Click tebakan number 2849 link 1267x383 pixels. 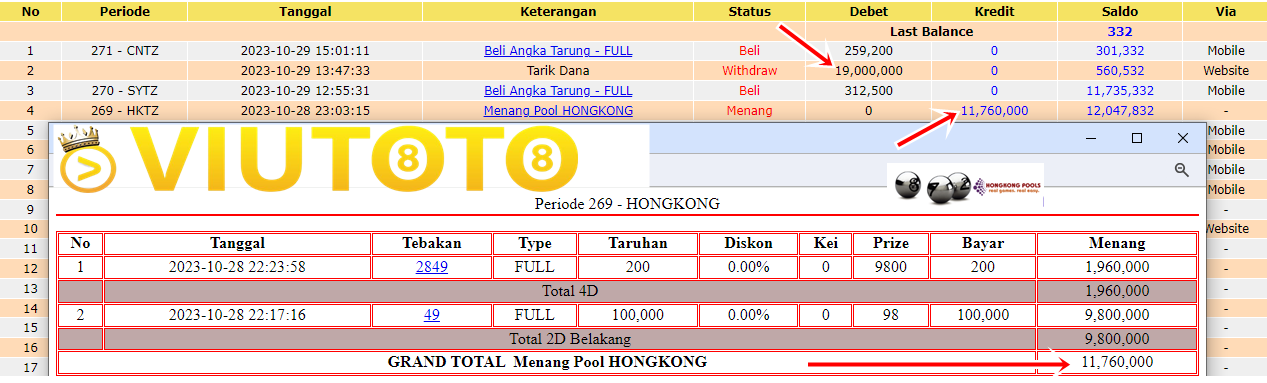[x=432, y=267]
